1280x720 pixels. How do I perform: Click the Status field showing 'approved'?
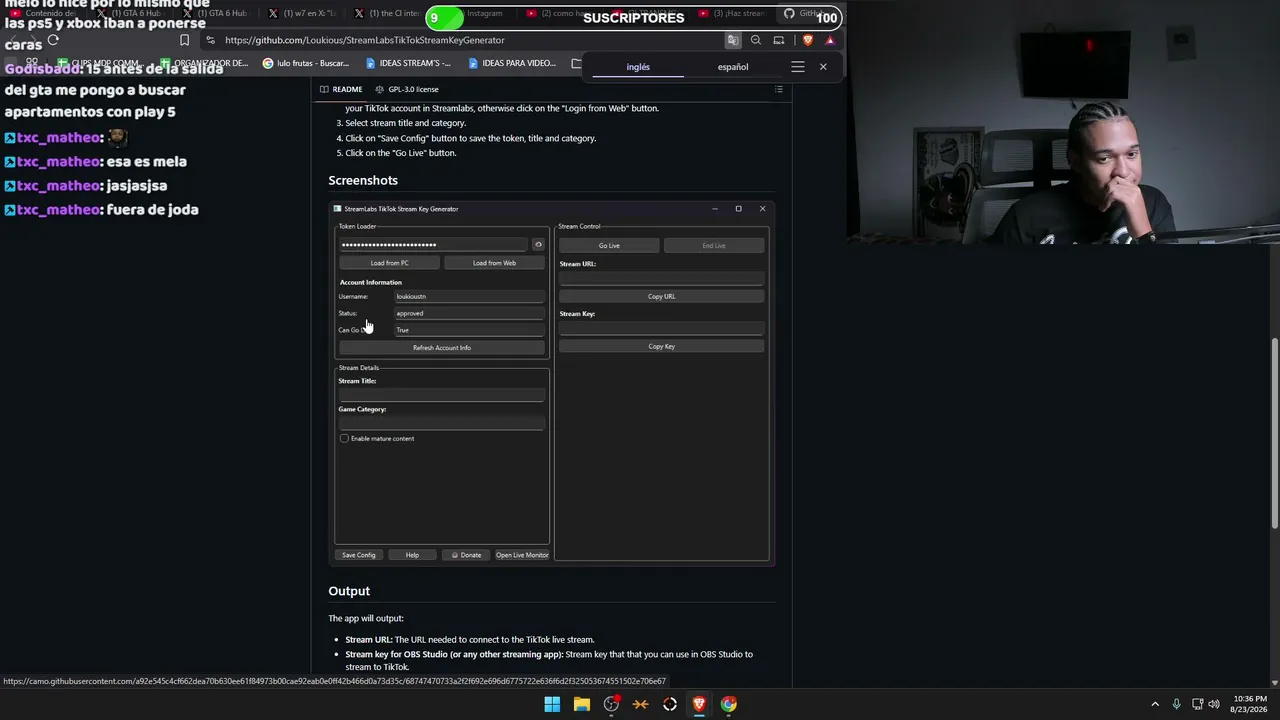[x=469, y=313]
